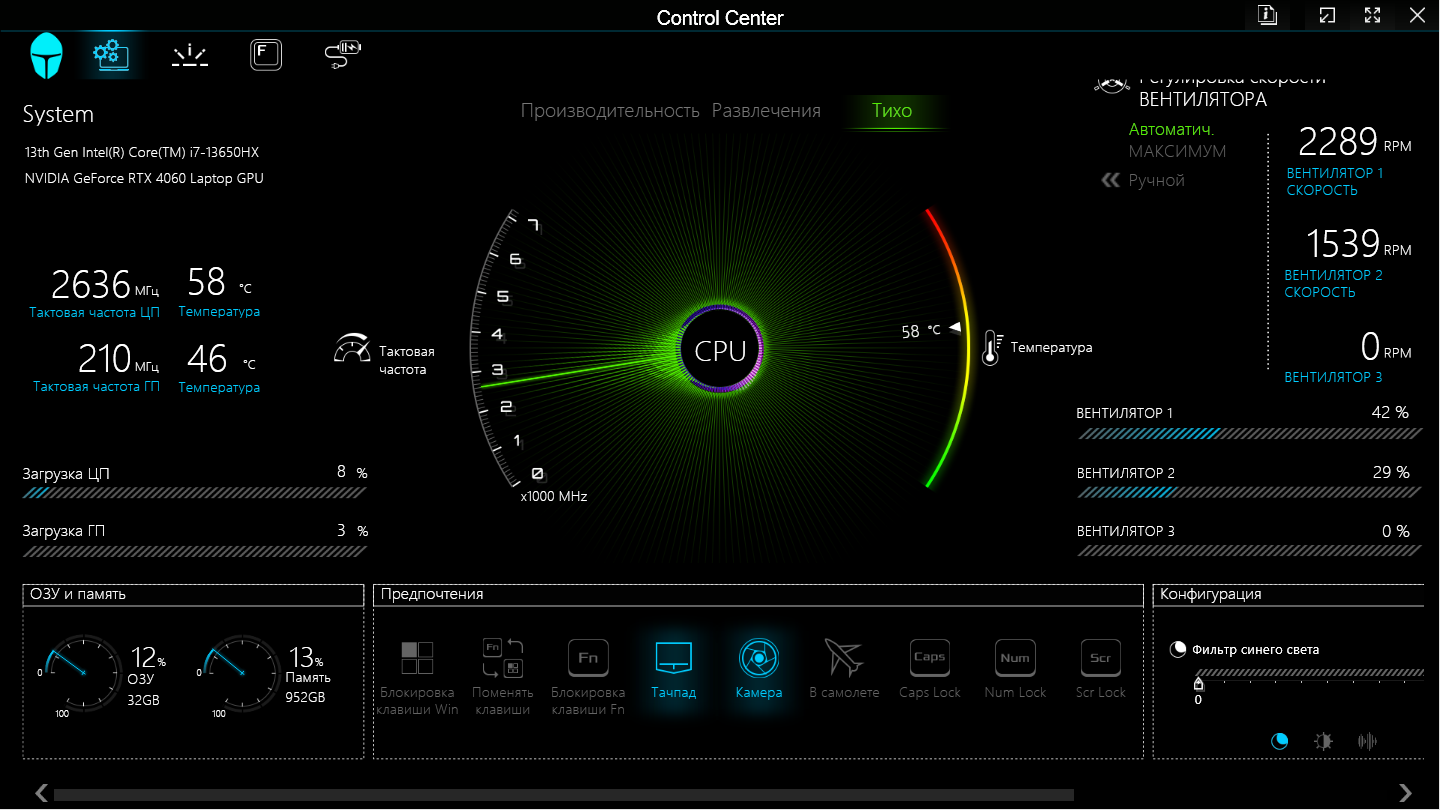1440x810 pixels.
Task: Open the F key macro tab icon
Action: [266, 54]
